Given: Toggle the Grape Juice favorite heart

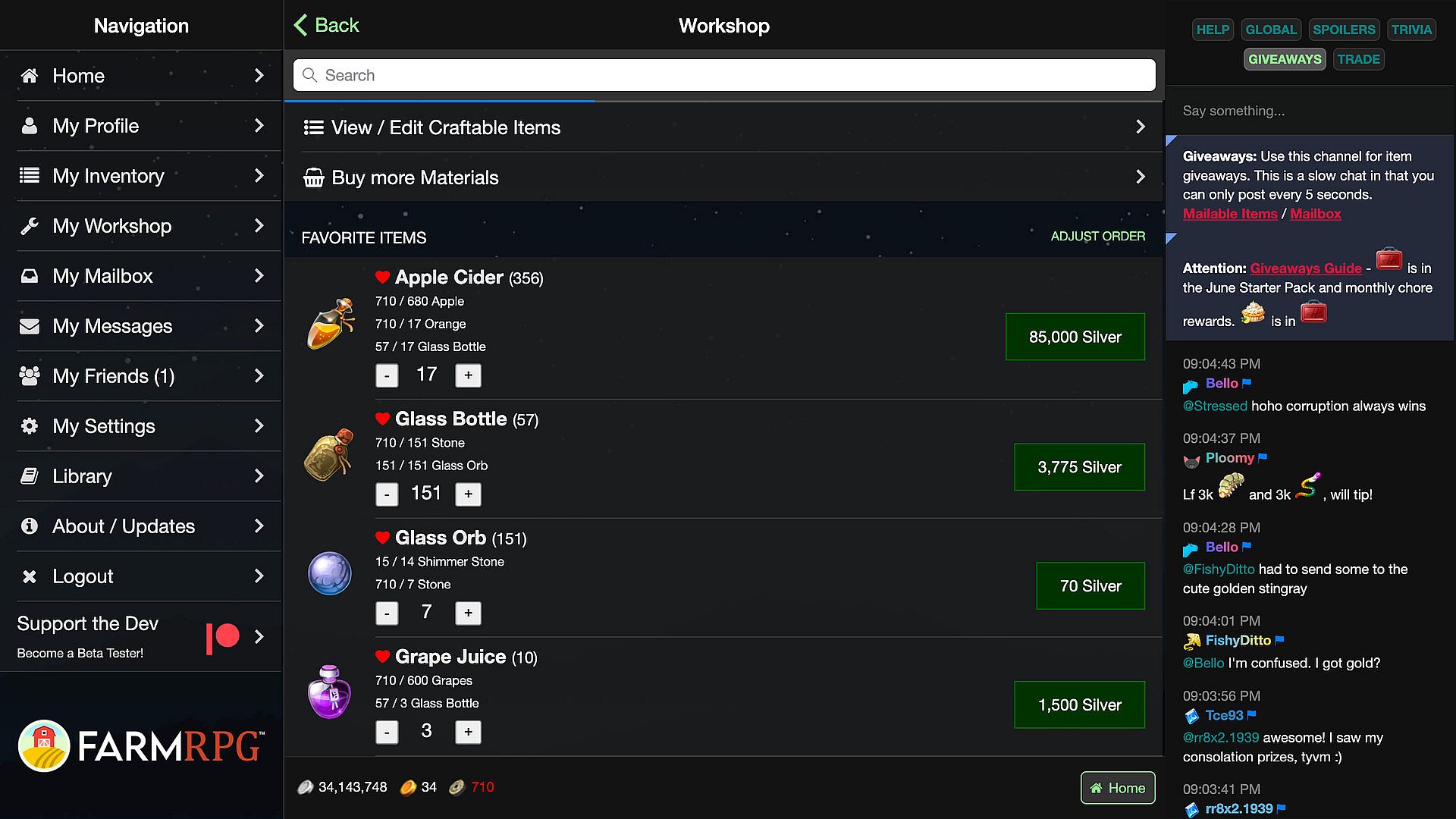Looking at the screenshot, I should coord(382,657).
